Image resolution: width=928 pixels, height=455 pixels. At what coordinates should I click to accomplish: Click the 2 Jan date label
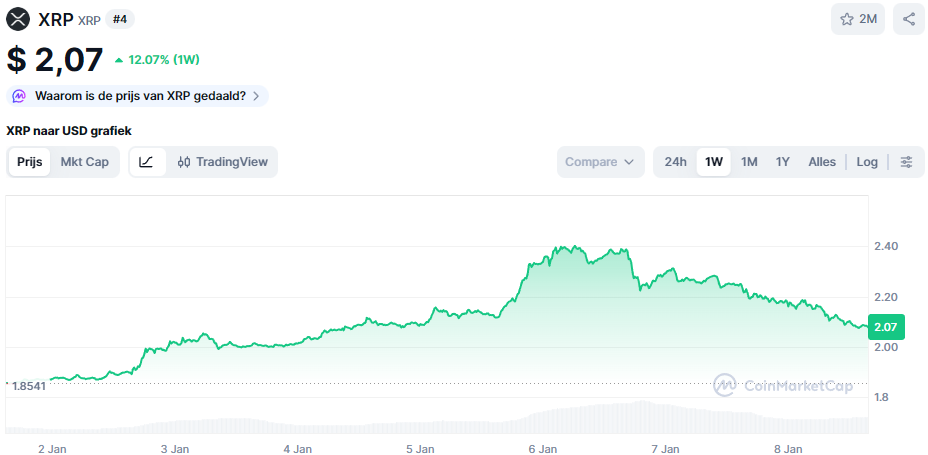[x=52, y=449]
